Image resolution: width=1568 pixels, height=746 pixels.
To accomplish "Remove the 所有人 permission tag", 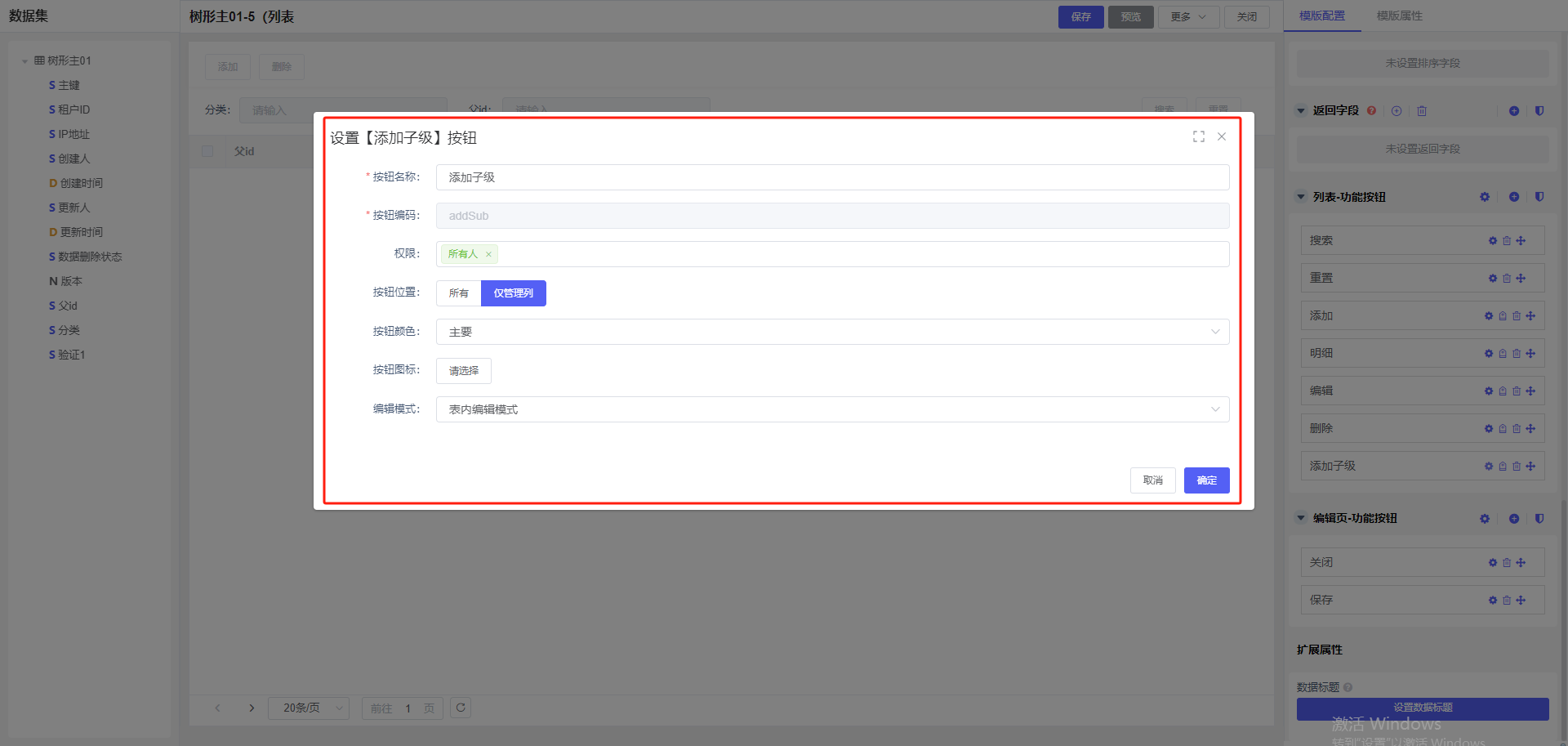I will pos(488,254).
